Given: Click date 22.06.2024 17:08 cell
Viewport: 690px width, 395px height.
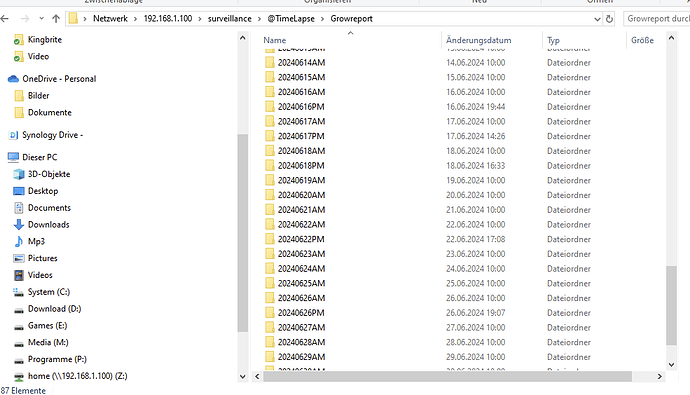Looking at the screenshot, I should [476, 239].
